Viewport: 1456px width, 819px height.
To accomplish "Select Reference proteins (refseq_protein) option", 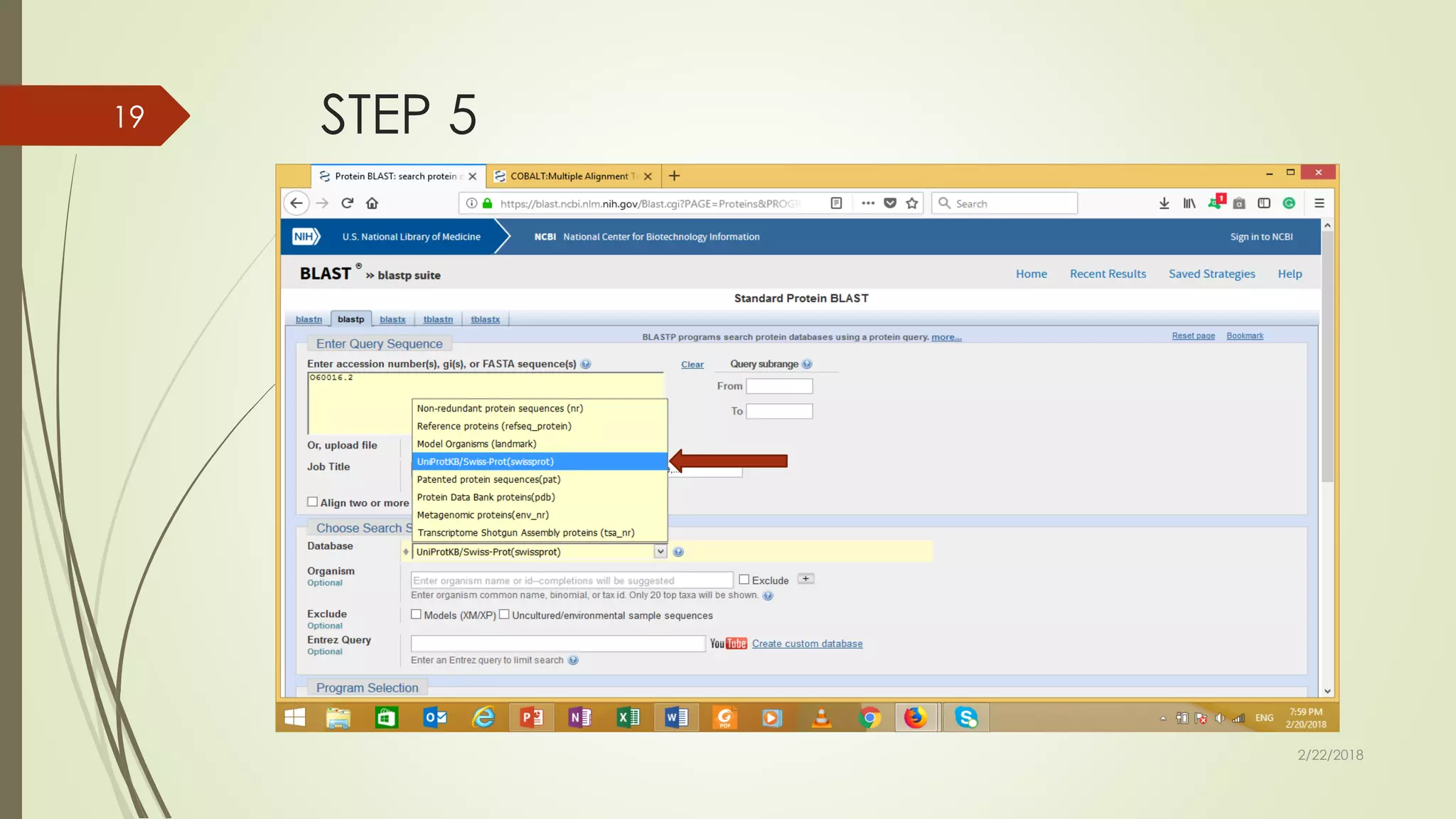I will click(x=540, y=426).
